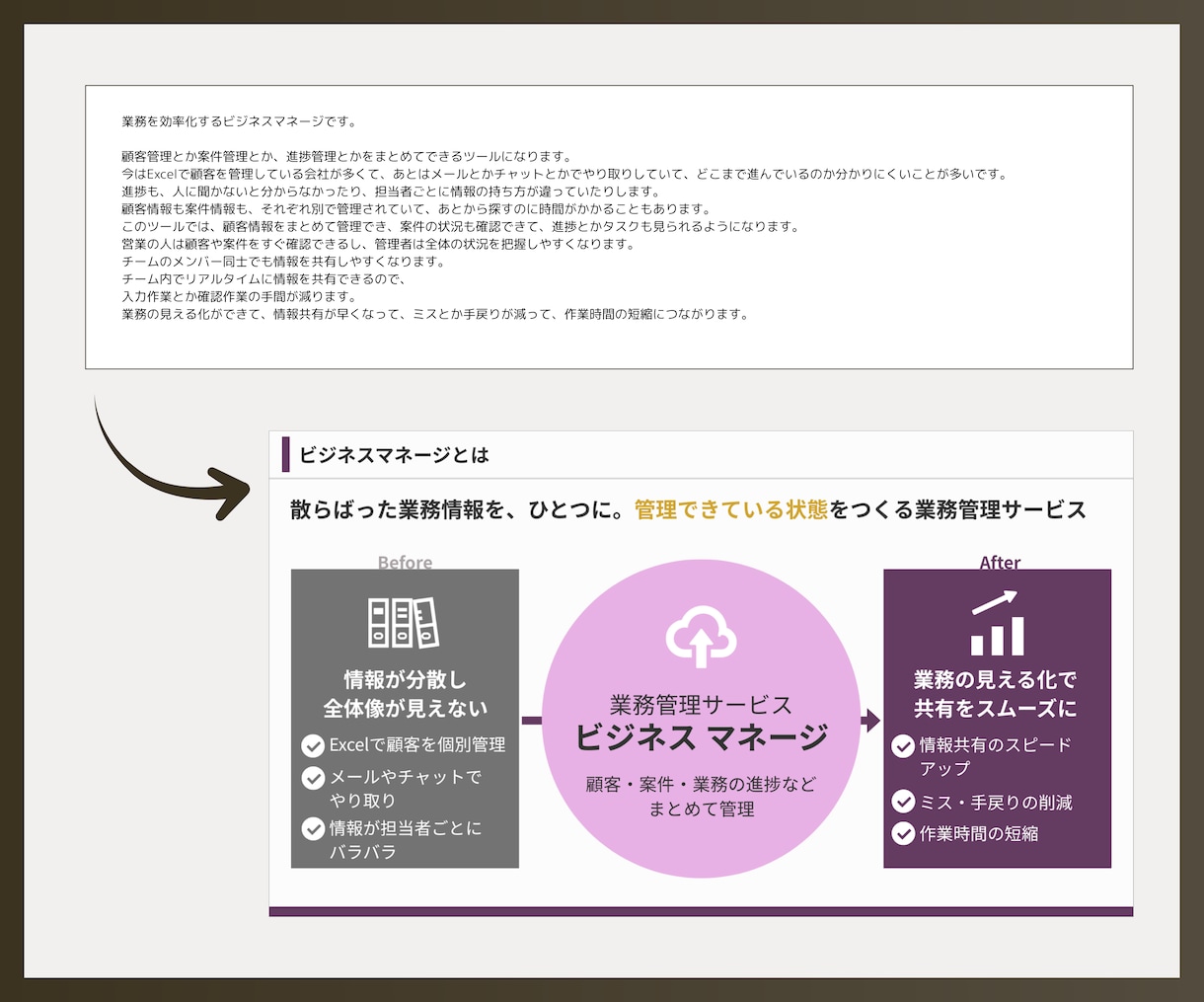The image size is (1204, 1002).
Task: Click the text まとめて管理 in circle
Action: click(701, 809)
